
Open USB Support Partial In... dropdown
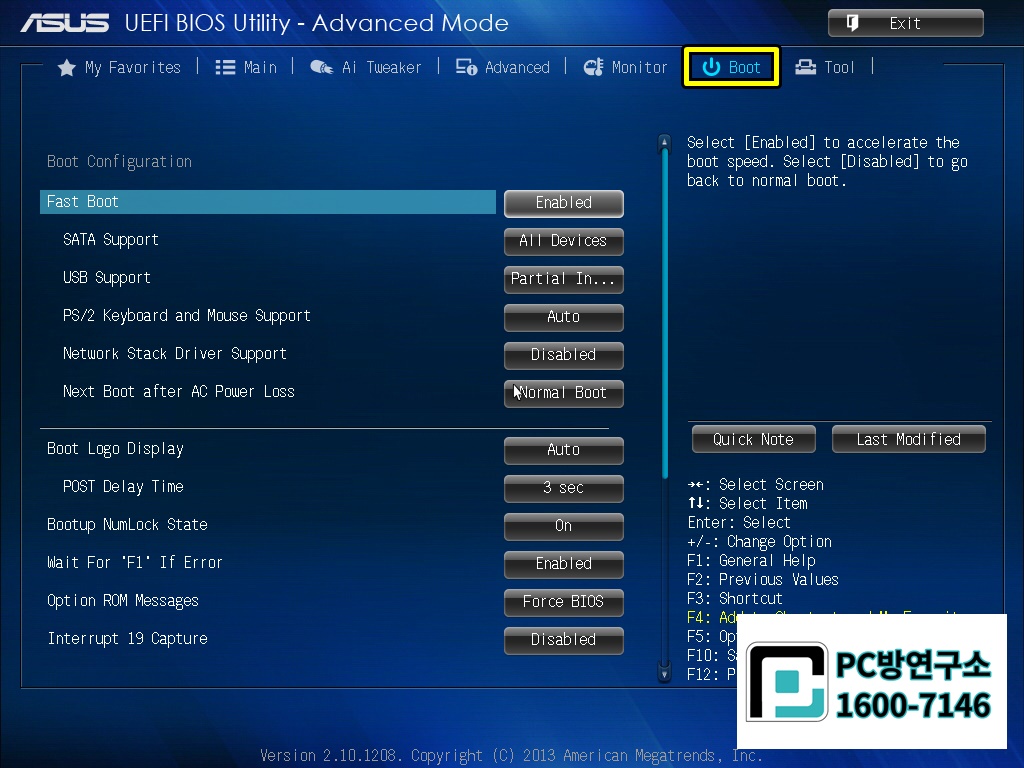(564, 279)
